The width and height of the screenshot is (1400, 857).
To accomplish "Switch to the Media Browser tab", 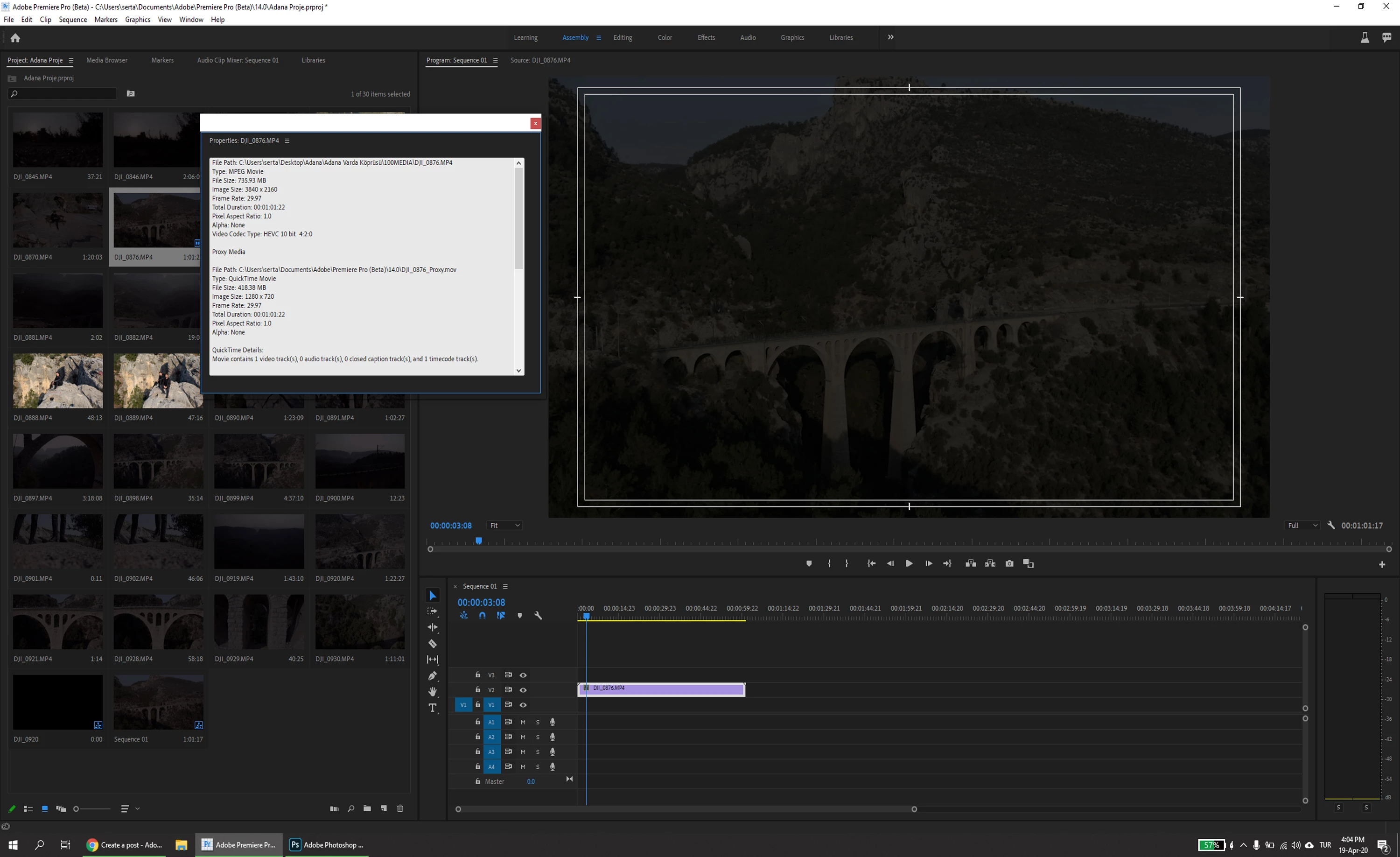I will [107, 60].
